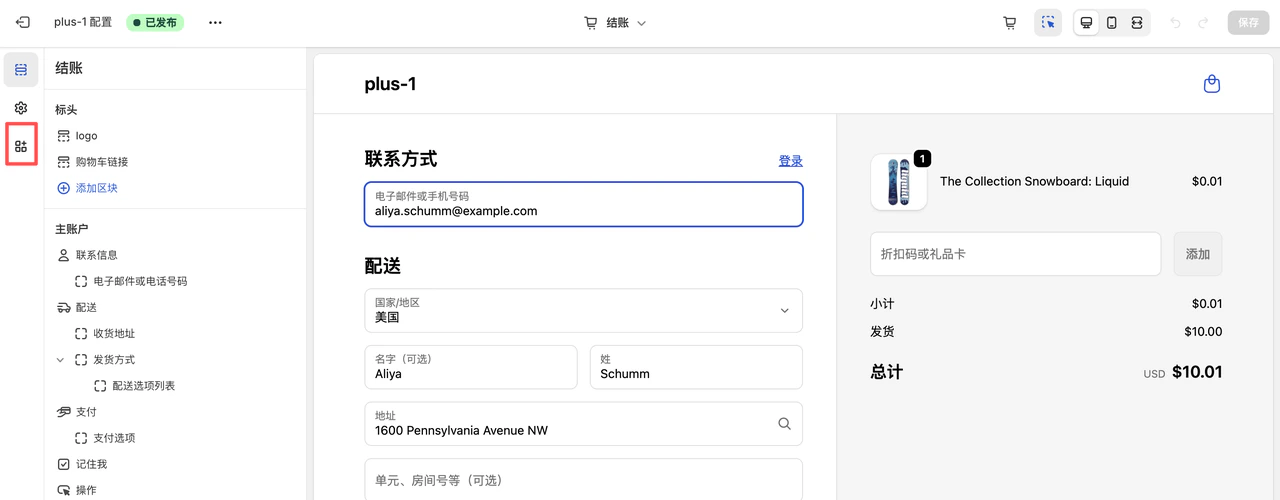Click the redo arrow

[1203, 22]
